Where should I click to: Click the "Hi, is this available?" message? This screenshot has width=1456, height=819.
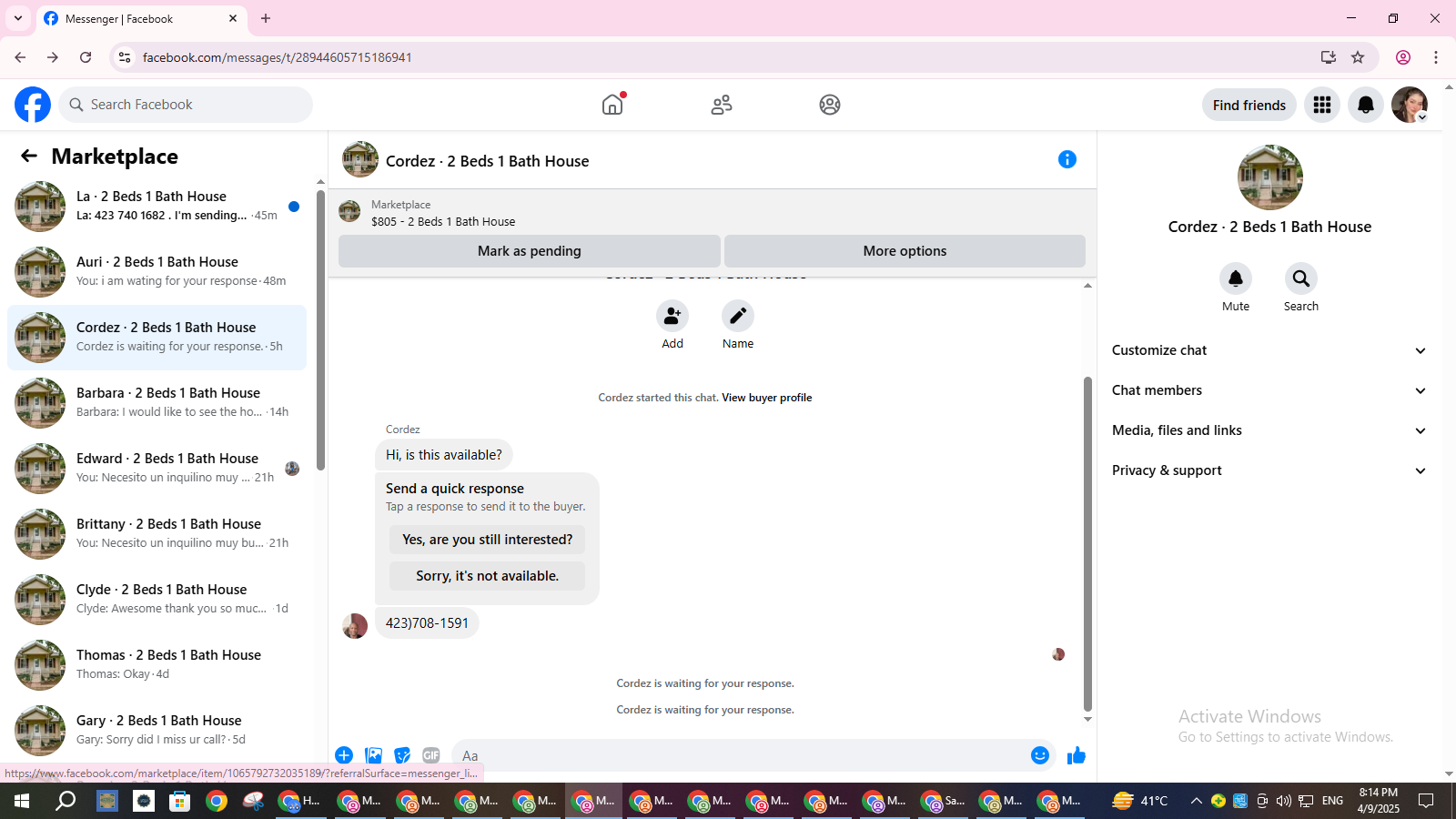pos(444,455)
